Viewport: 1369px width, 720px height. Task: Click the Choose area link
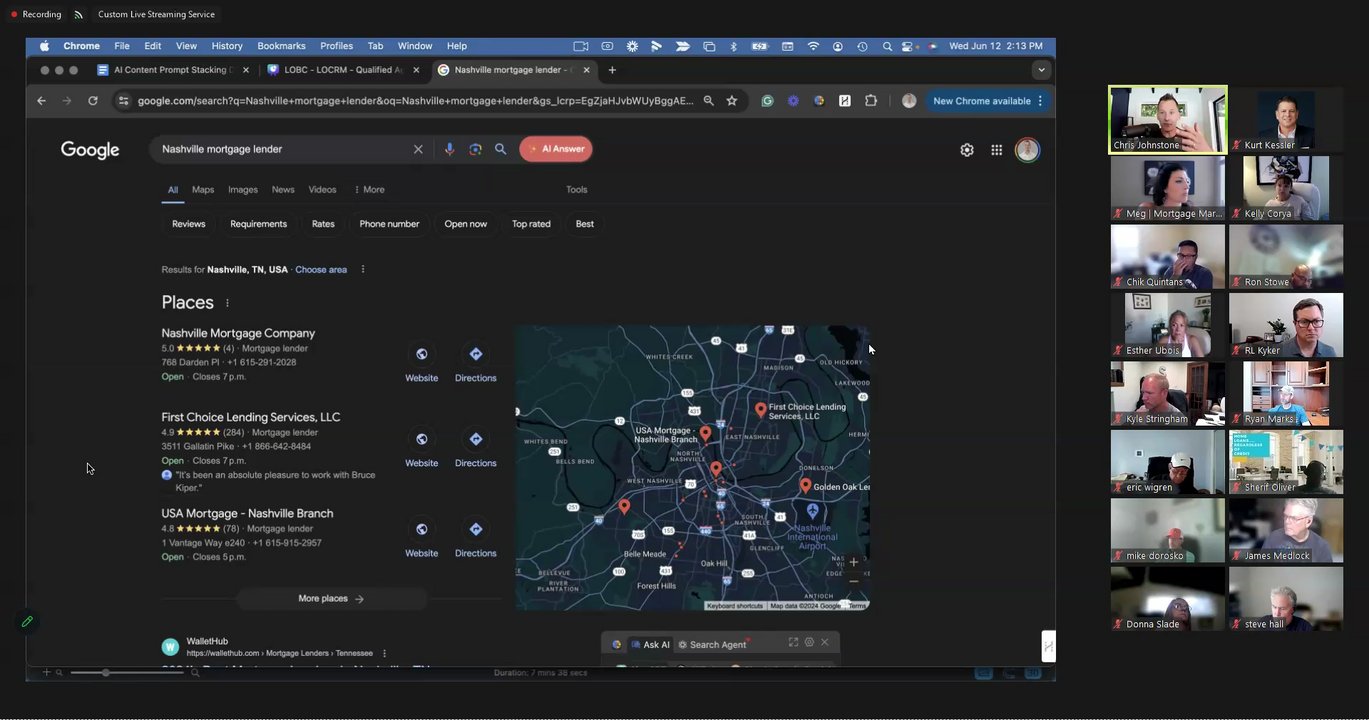[x=321, y=270]
